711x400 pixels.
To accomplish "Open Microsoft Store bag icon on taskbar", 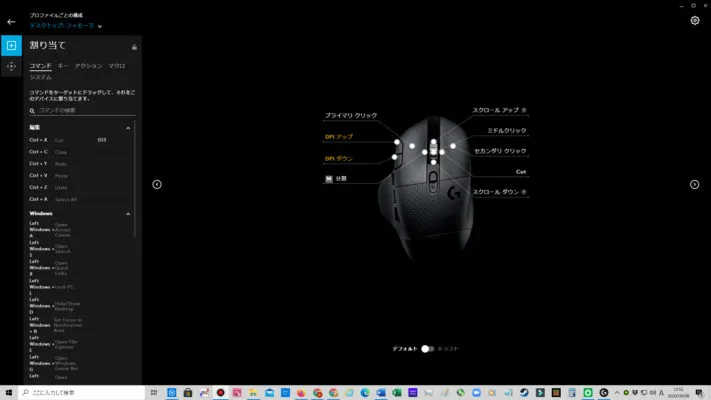I will coord(188,393).
